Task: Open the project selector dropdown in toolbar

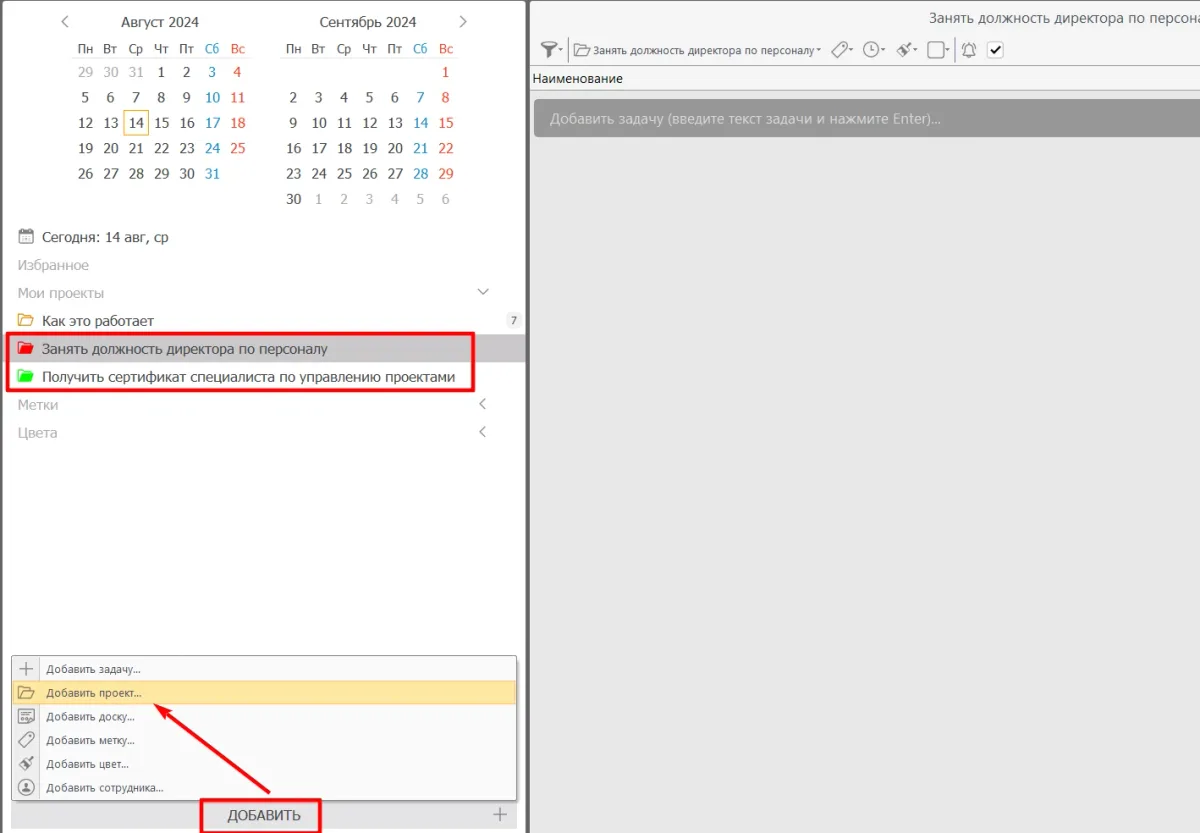Action: coord(697,49)
